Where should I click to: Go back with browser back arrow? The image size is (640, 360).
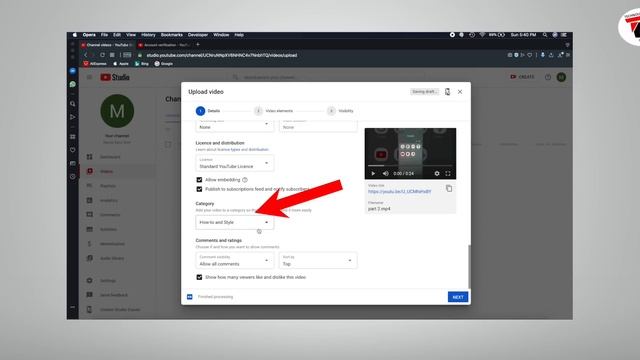(85, 55)
